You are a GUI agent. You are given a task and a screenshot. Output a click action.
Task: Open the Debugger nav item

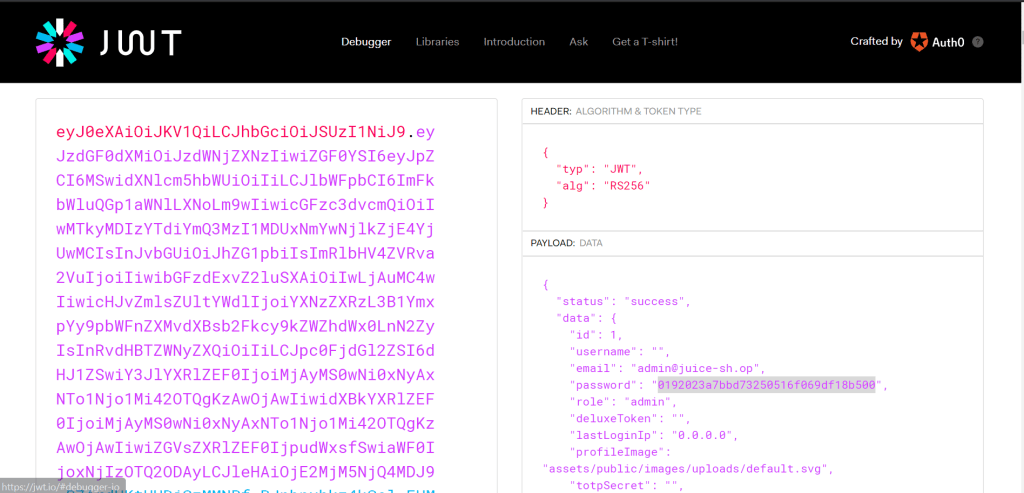[x=366, y=42]
